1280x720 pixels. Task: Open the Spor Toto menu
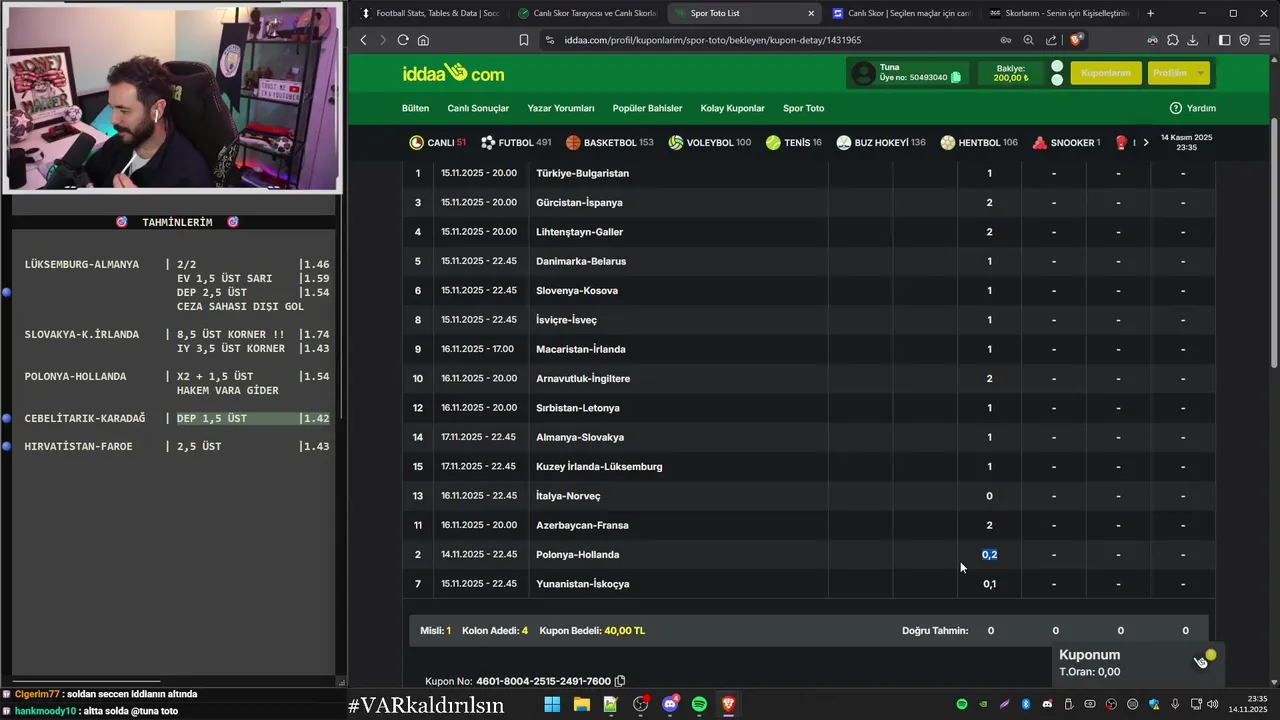(804, 108)
